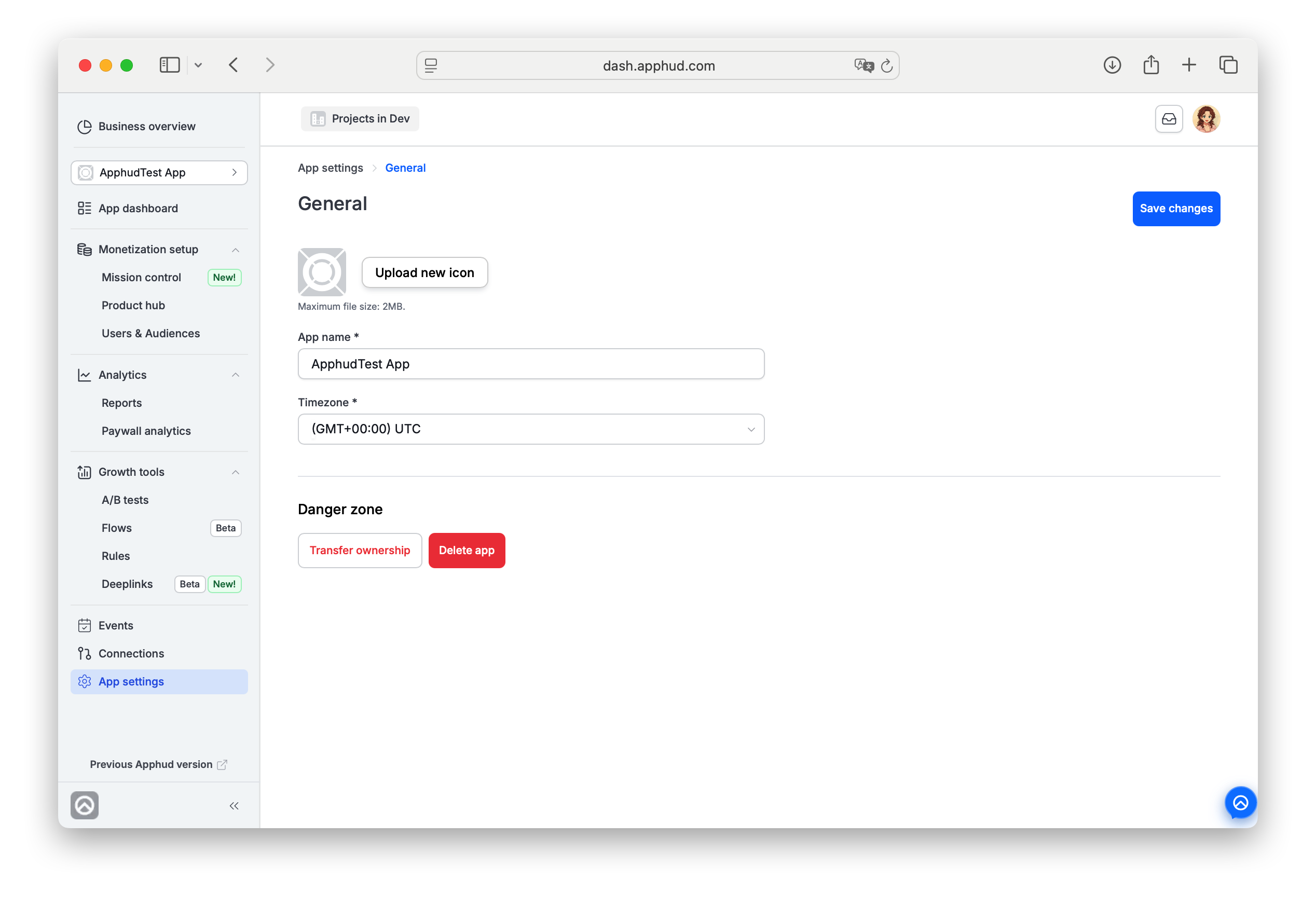Viewport: 1316px width, 906px height.
Task: Click the Growth tools icon
Action: [84, 472]
